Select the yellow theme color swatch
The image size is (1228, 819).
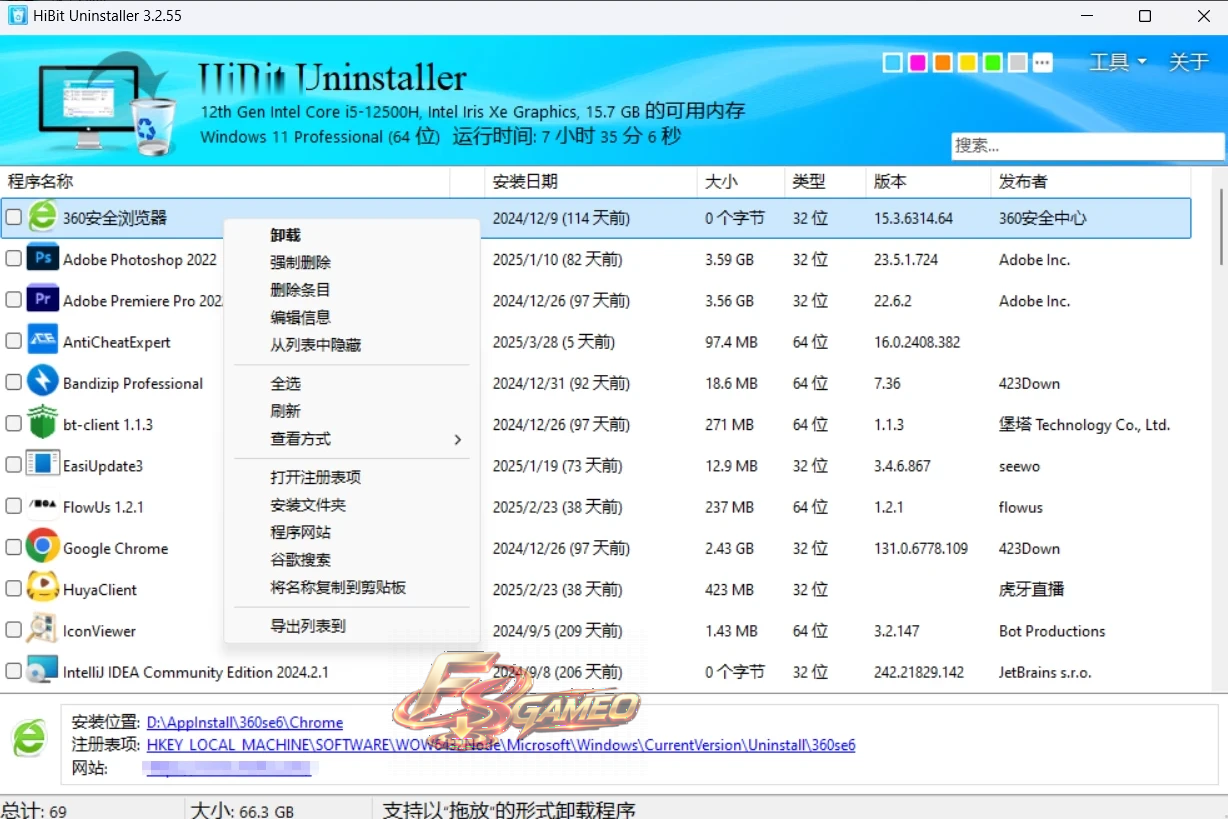tap(967, 63)
